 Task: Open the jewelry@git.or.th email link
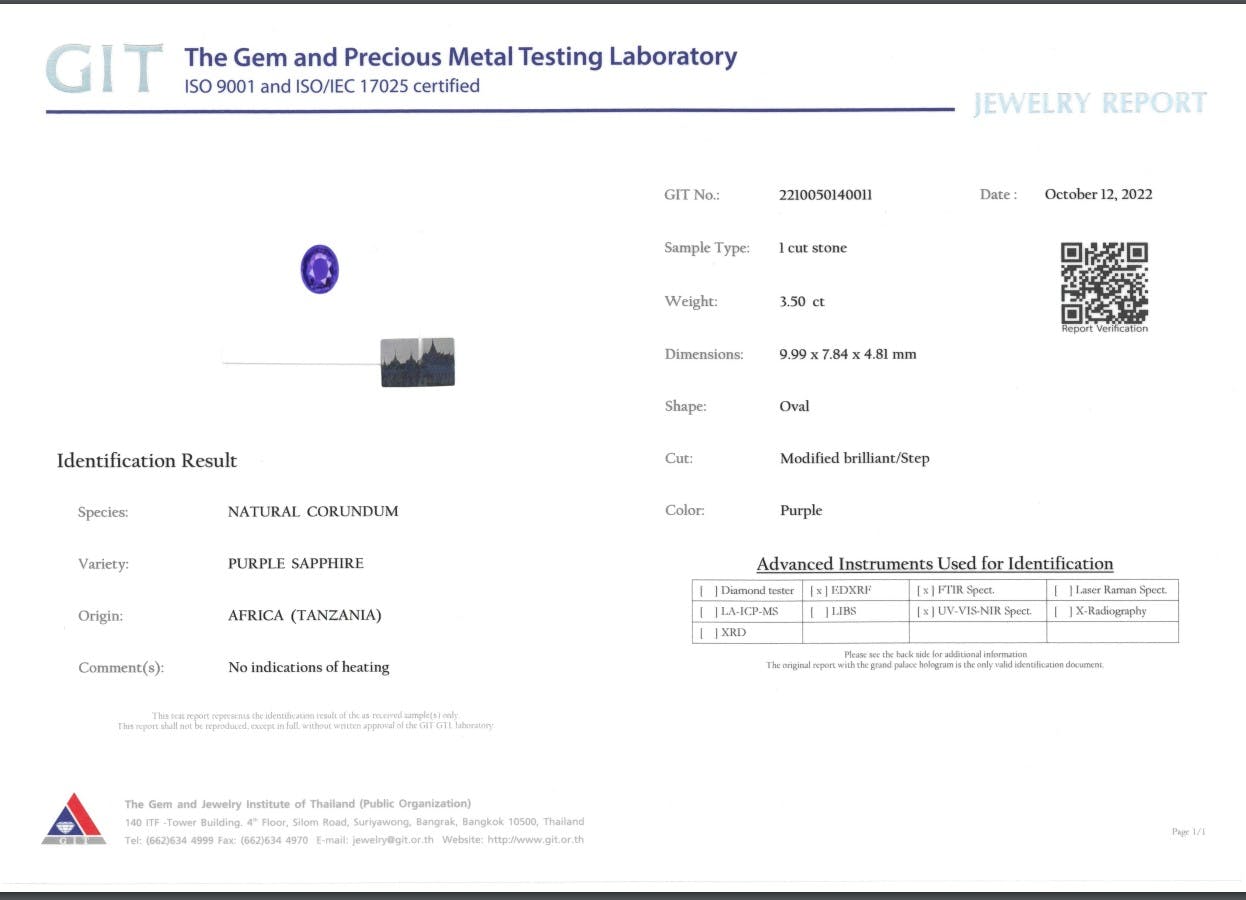(x=393, y=840)
